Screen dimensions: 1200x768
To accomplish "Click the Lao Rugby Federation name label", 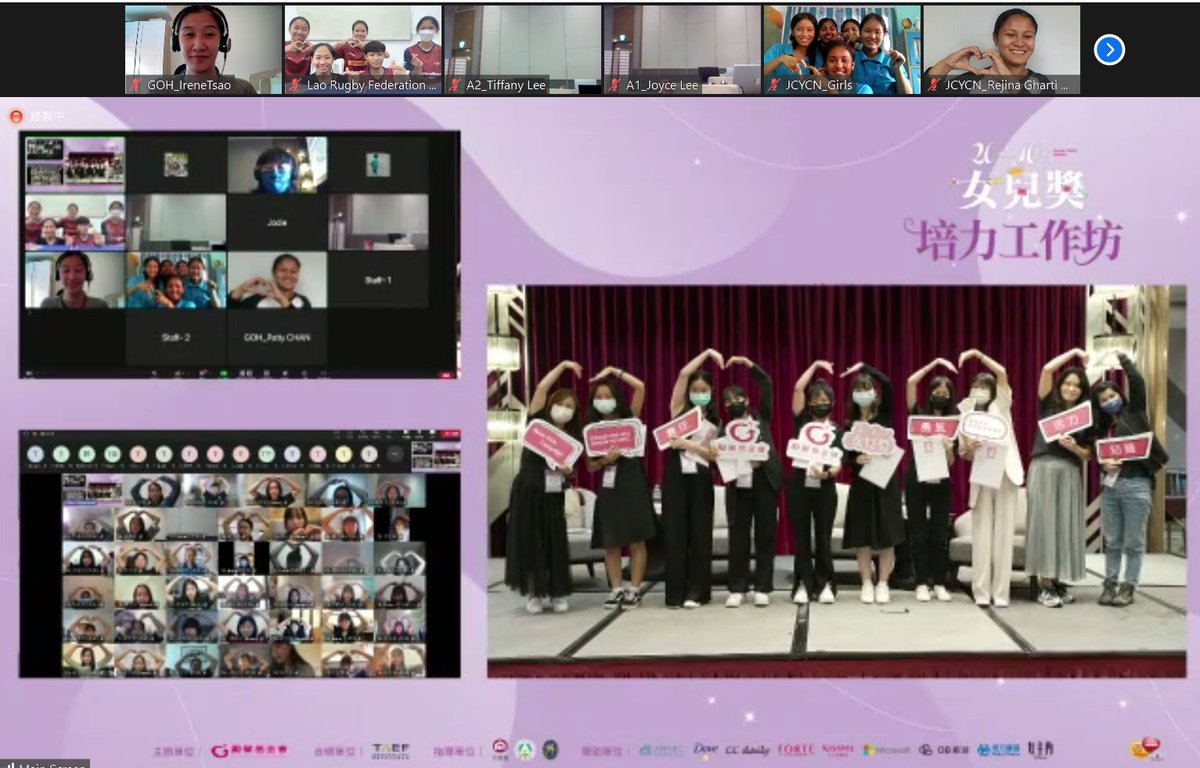I will [372, 85].
